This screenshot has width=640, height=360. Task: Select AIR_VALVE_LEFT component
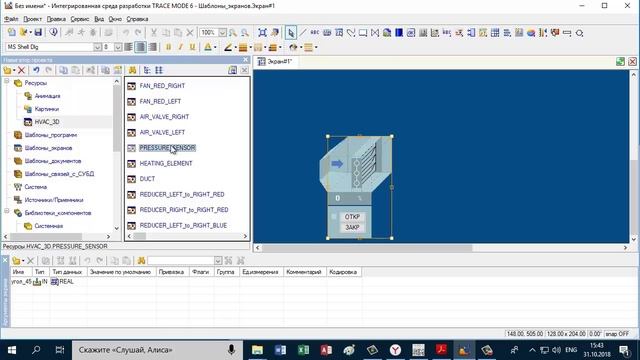pos(162,132)
